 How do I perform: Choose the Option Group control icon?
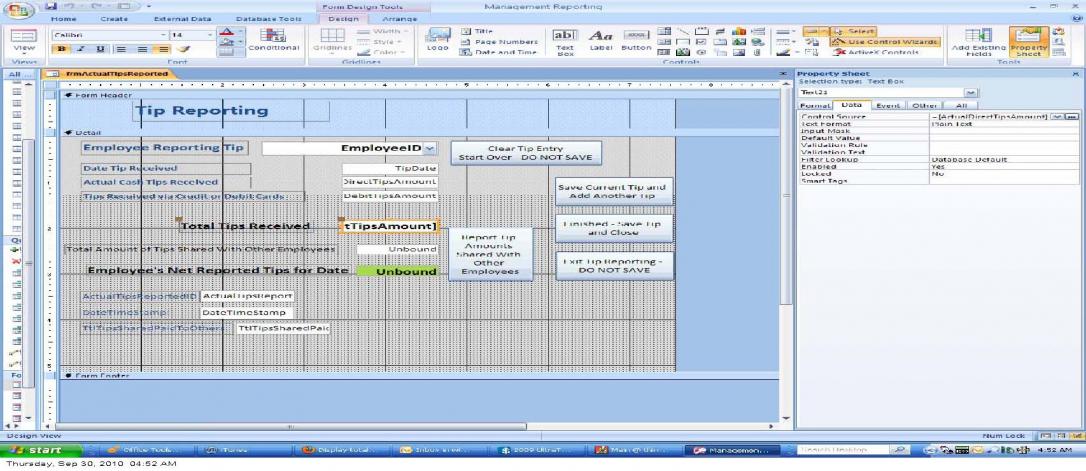pyautogui.click(x=702, y=31)
